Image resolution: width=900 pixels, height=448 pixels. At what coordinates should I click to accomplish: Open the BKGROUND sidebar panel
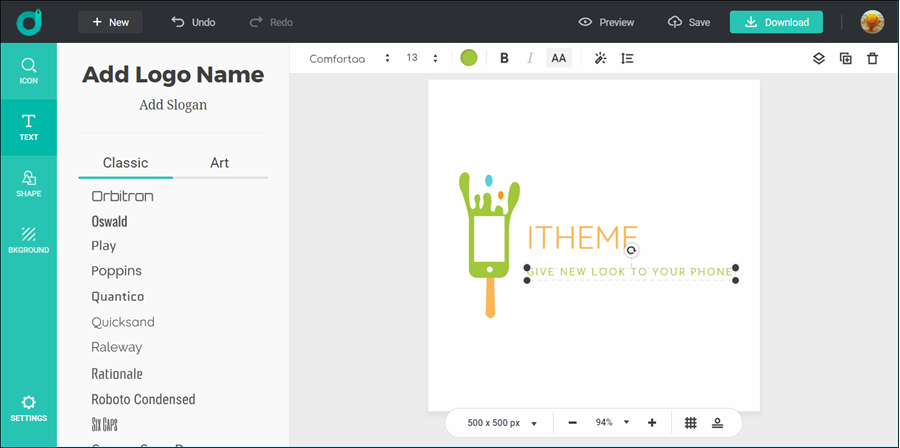[29, 240]
